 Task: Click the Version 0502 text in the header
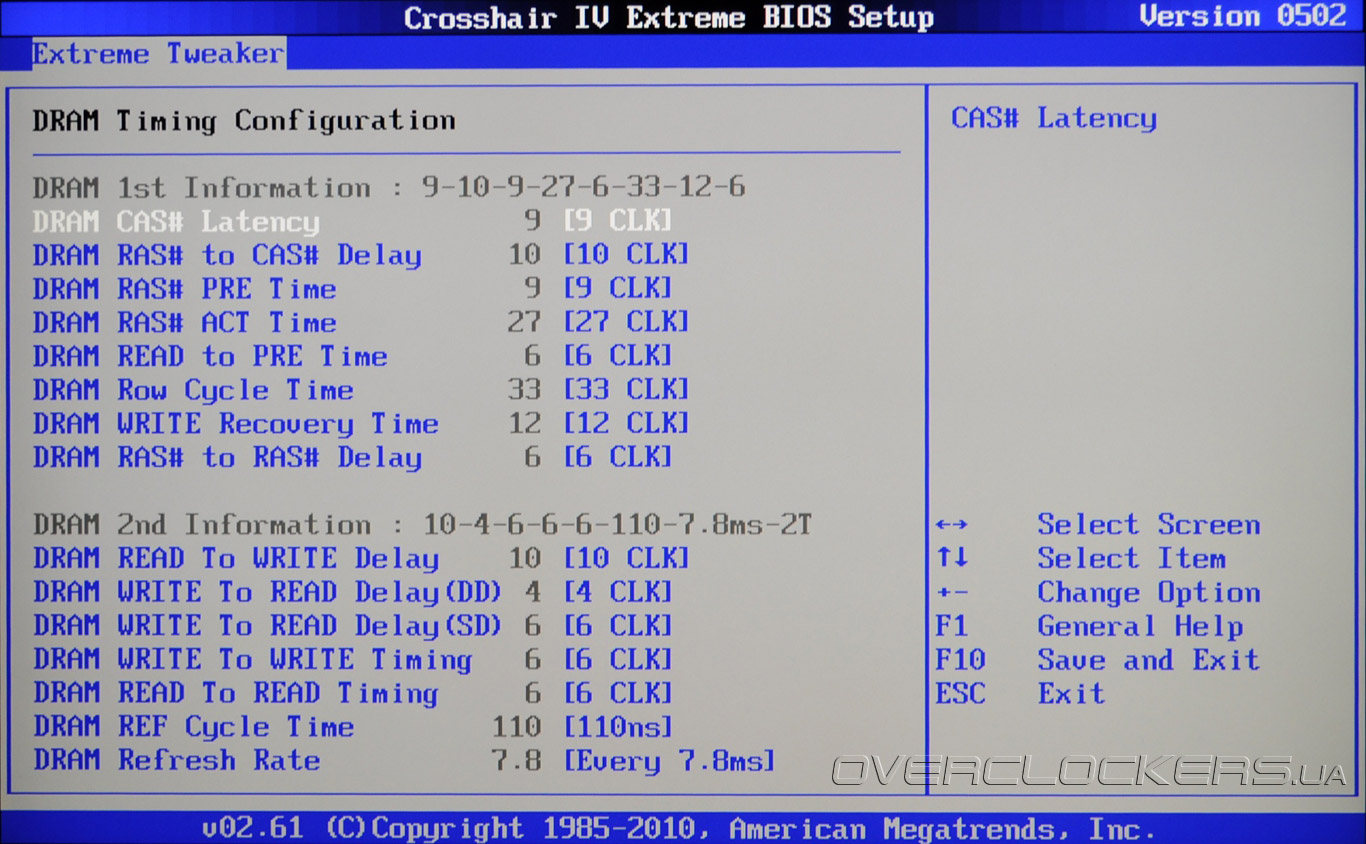coord(1243,17)
